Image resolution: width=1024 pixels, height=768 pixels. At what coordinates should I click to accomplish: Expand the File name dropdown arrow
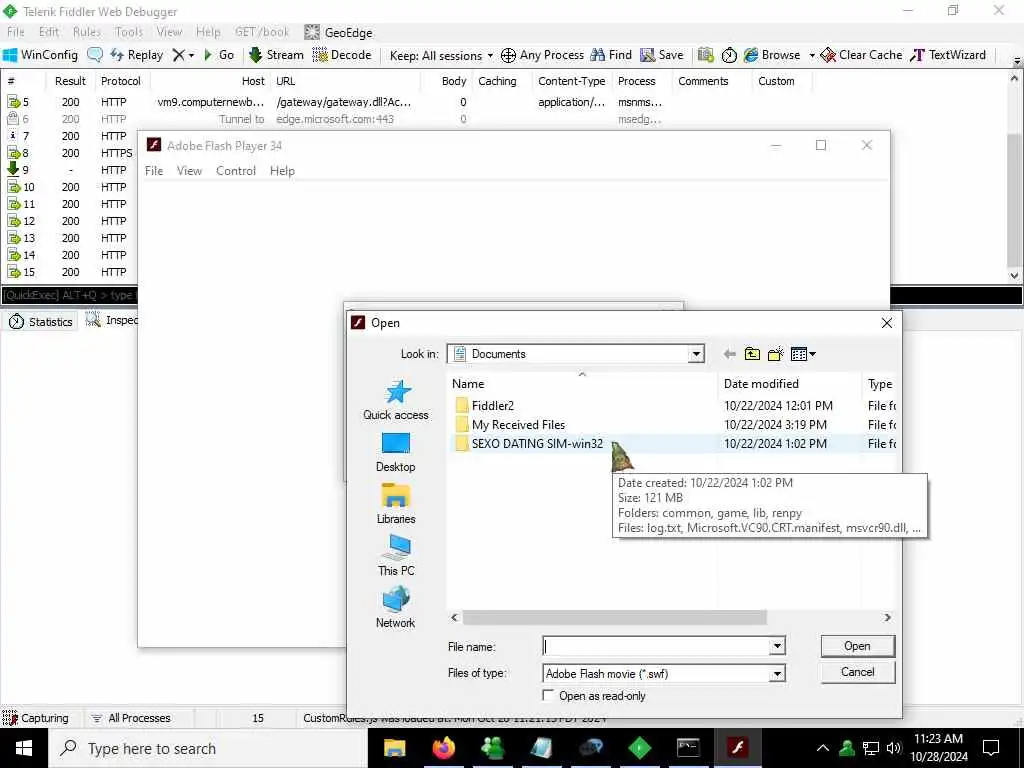tap(777, 647)
